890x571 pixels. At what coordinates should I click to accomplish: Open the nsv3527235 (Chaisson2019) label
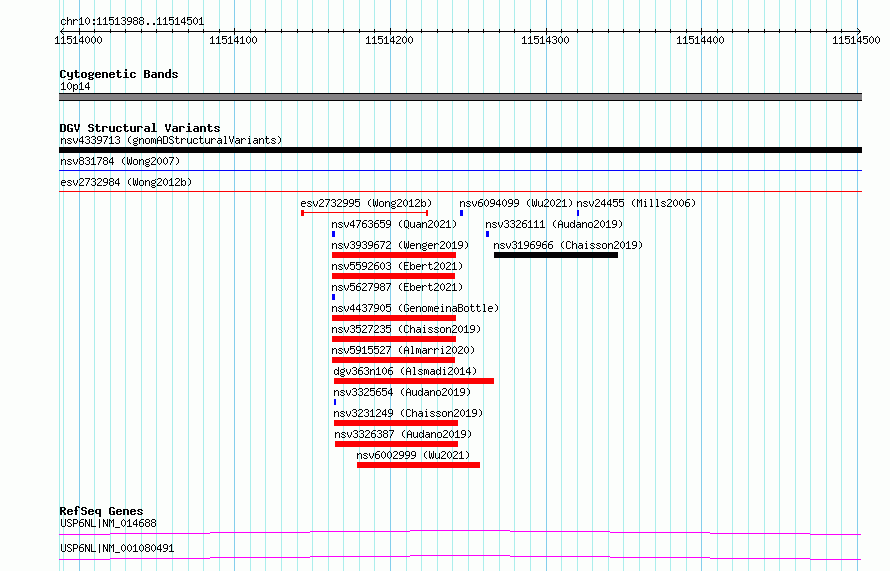(x=406, y=329)
